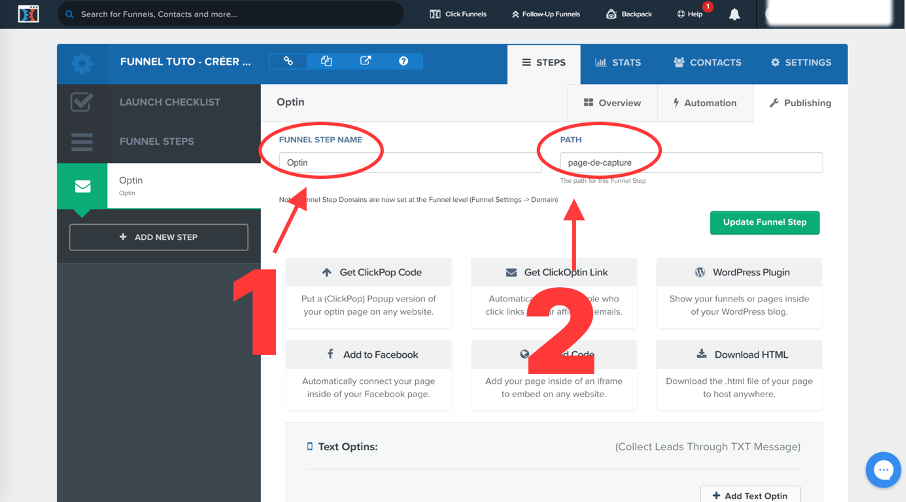Image resolution: width=906 pixels, height=502 pixels.
Task: Open the notifications bell
Action: click(734, 14)
